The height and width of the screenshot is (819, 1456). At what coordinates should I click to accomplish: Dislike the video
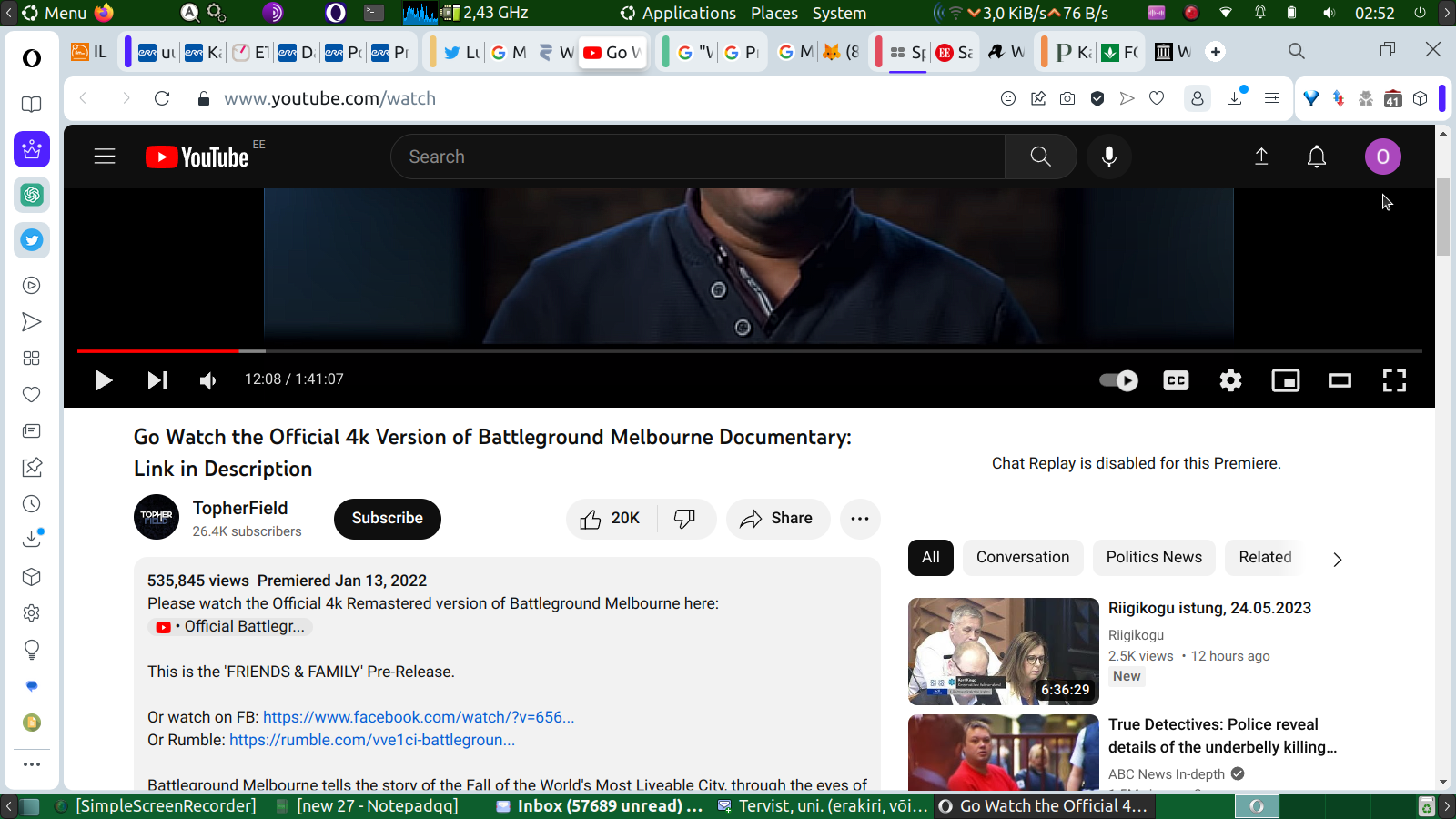point(684,519)
